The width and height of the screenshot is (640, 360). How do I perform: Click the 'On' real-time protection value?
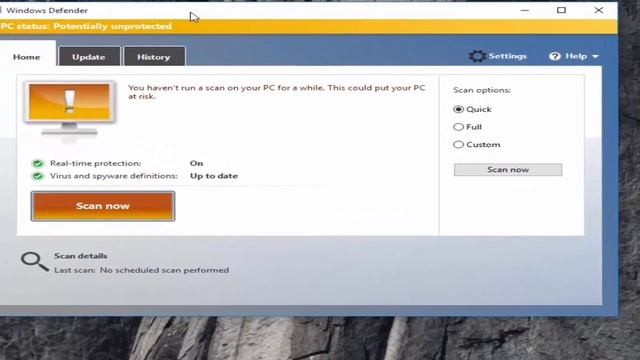click(196, 163)
